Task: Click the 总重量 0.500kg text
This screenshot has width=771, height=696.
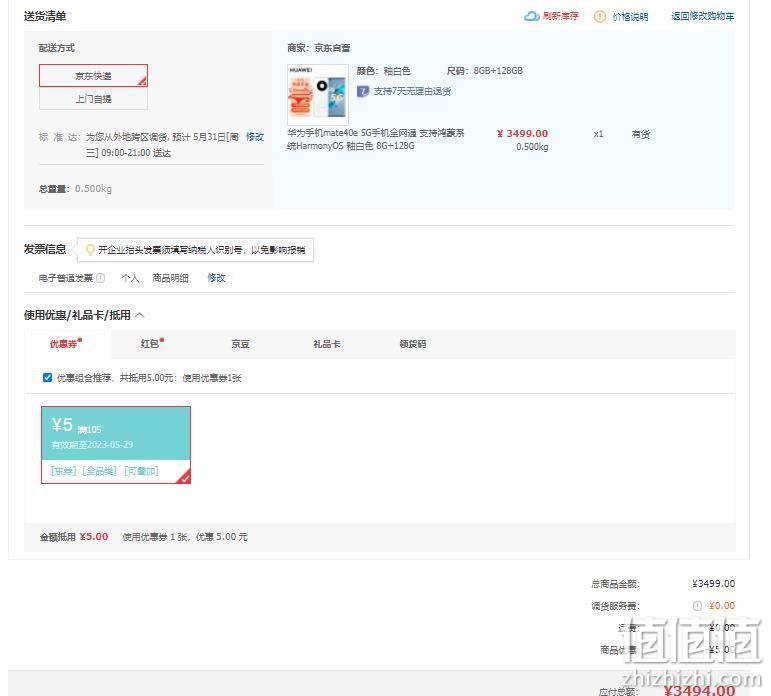Action: point(75,189)
